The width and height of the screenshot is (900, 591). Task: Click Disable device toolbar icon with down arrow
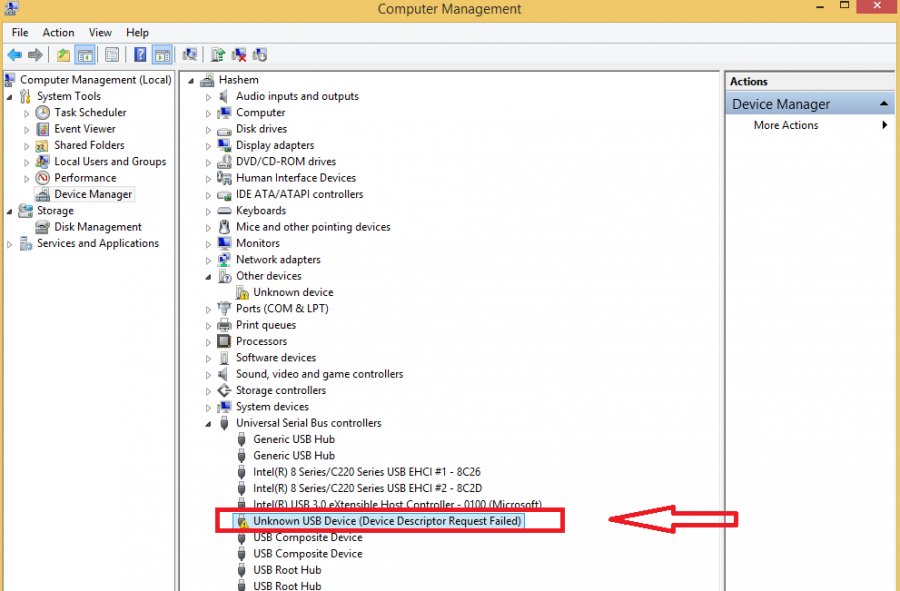(259, 55)
